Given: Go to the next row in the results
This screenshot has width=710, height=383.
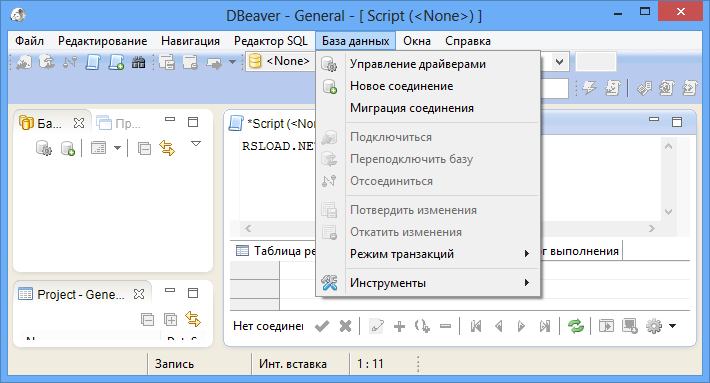Looking at the screenshot, I should coord(522,326).
